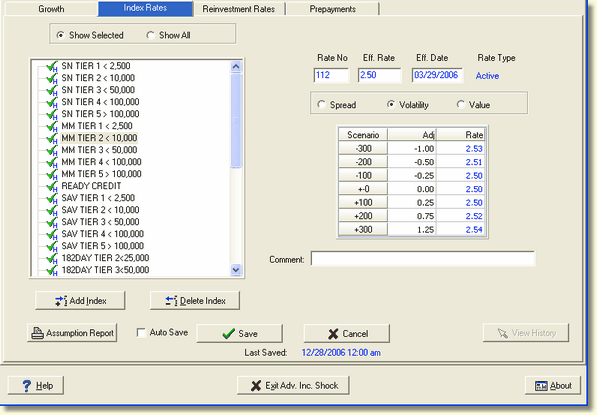The width and height of the screenshot is (597, 415).
Task: Click the checkmark icon beside SAV TIER 4 < 100,000
Action: pyautogui.click(x=52, y=235)
